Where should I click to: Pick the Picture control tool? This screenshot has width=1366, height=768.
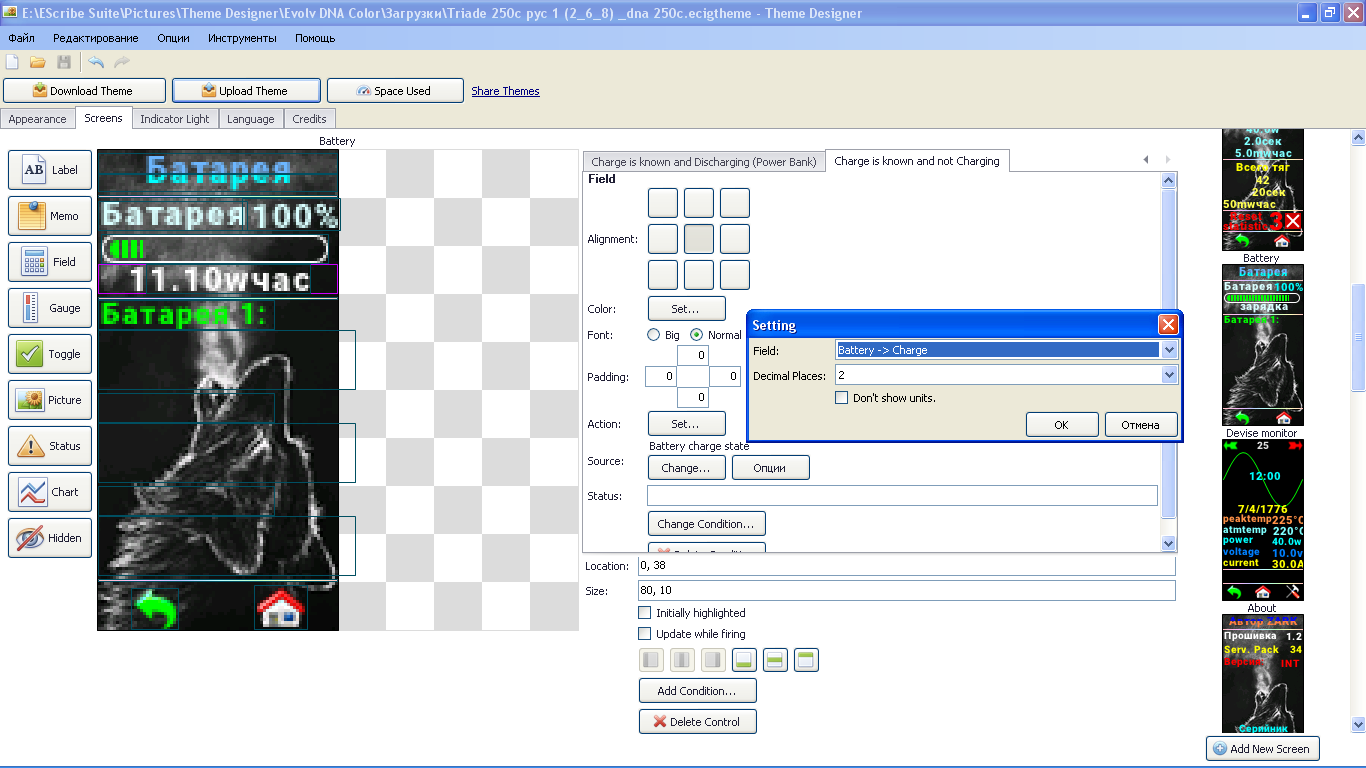(x=50, y=400)
